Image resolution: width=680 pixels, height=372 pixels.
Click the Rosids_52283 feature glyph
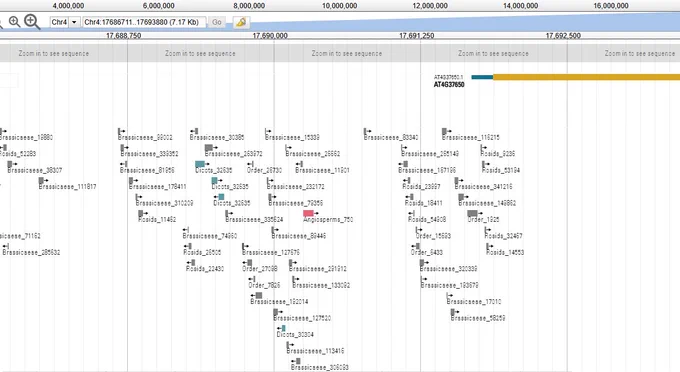click(x=4, y=148)
